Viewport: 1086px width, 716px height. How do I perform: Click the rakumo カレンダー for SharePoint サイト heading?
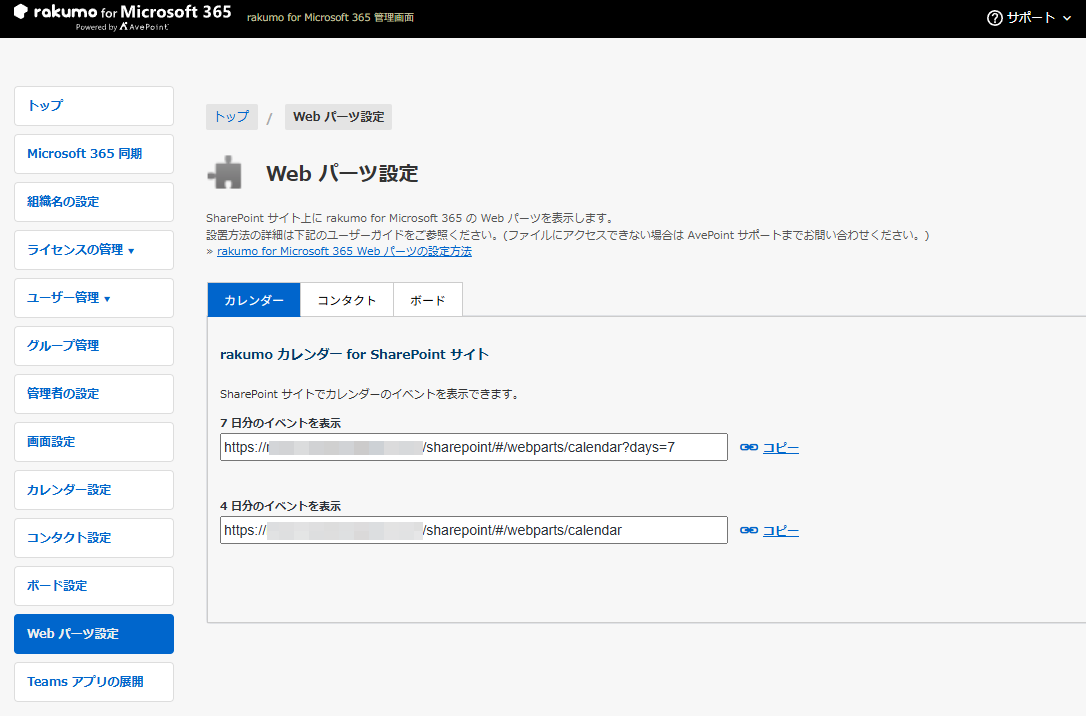click(x=355, y=355)
